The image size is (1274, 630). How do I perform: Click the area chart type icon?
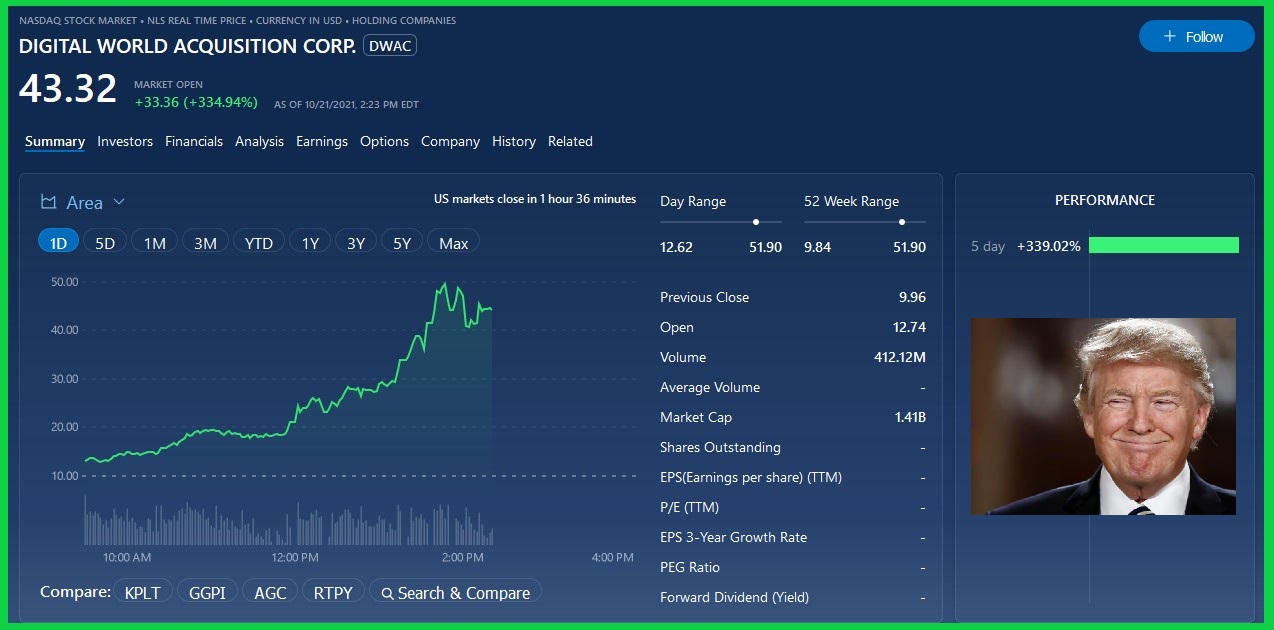point(48,203)
